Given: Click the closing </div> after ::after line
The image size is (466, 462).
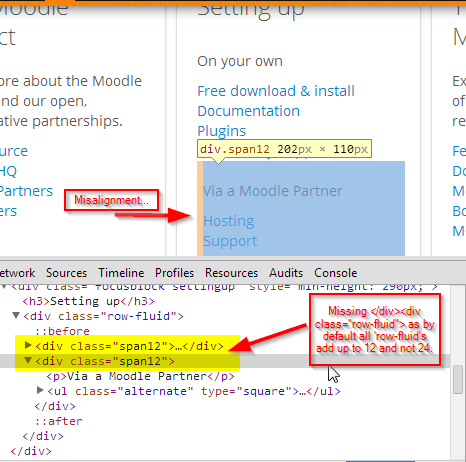Looking at the screenshot, I should click(x=43, y=436).
